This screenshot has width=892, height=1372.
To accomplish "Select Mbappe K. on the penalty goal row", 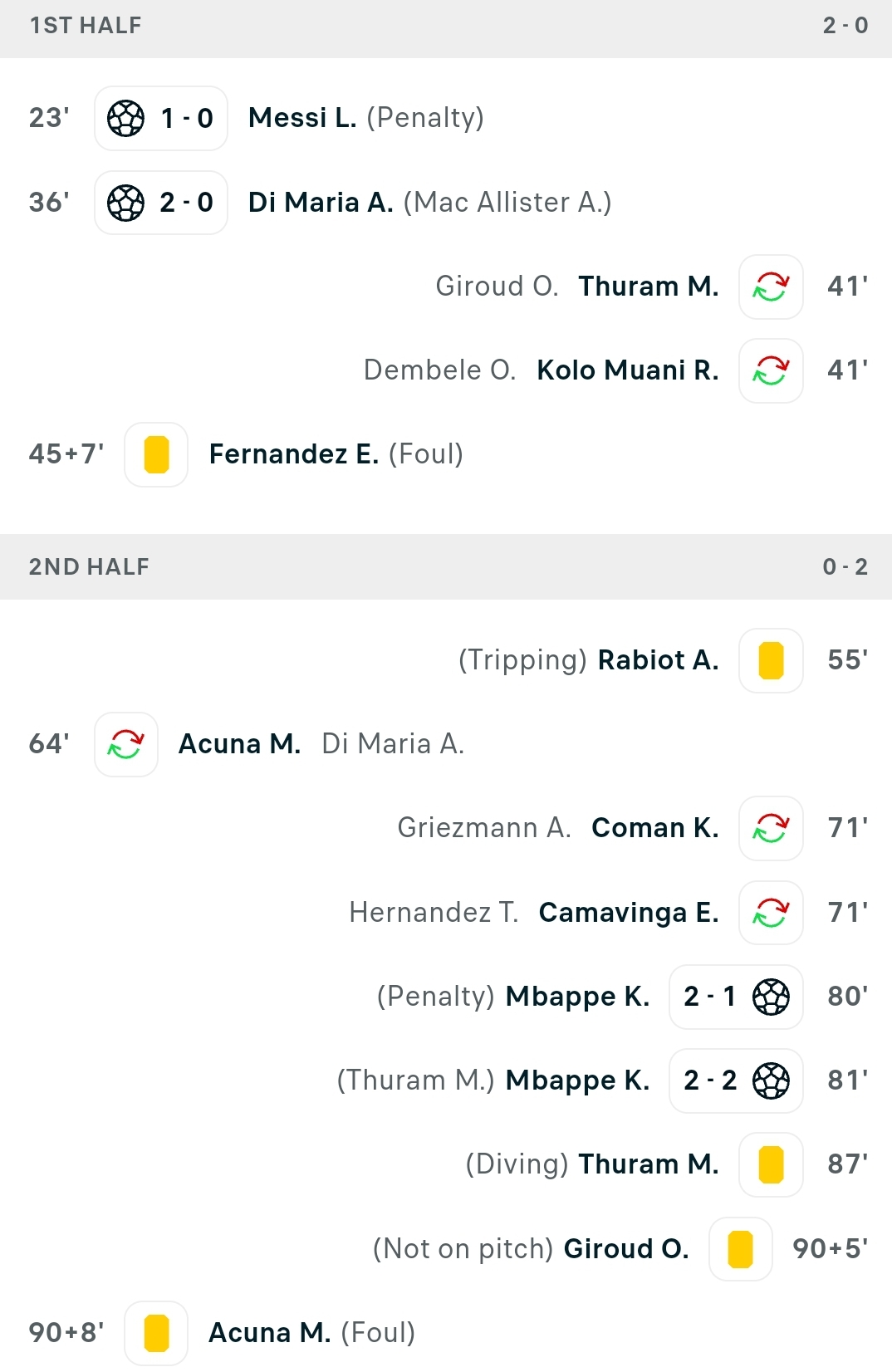I will 577,997.
